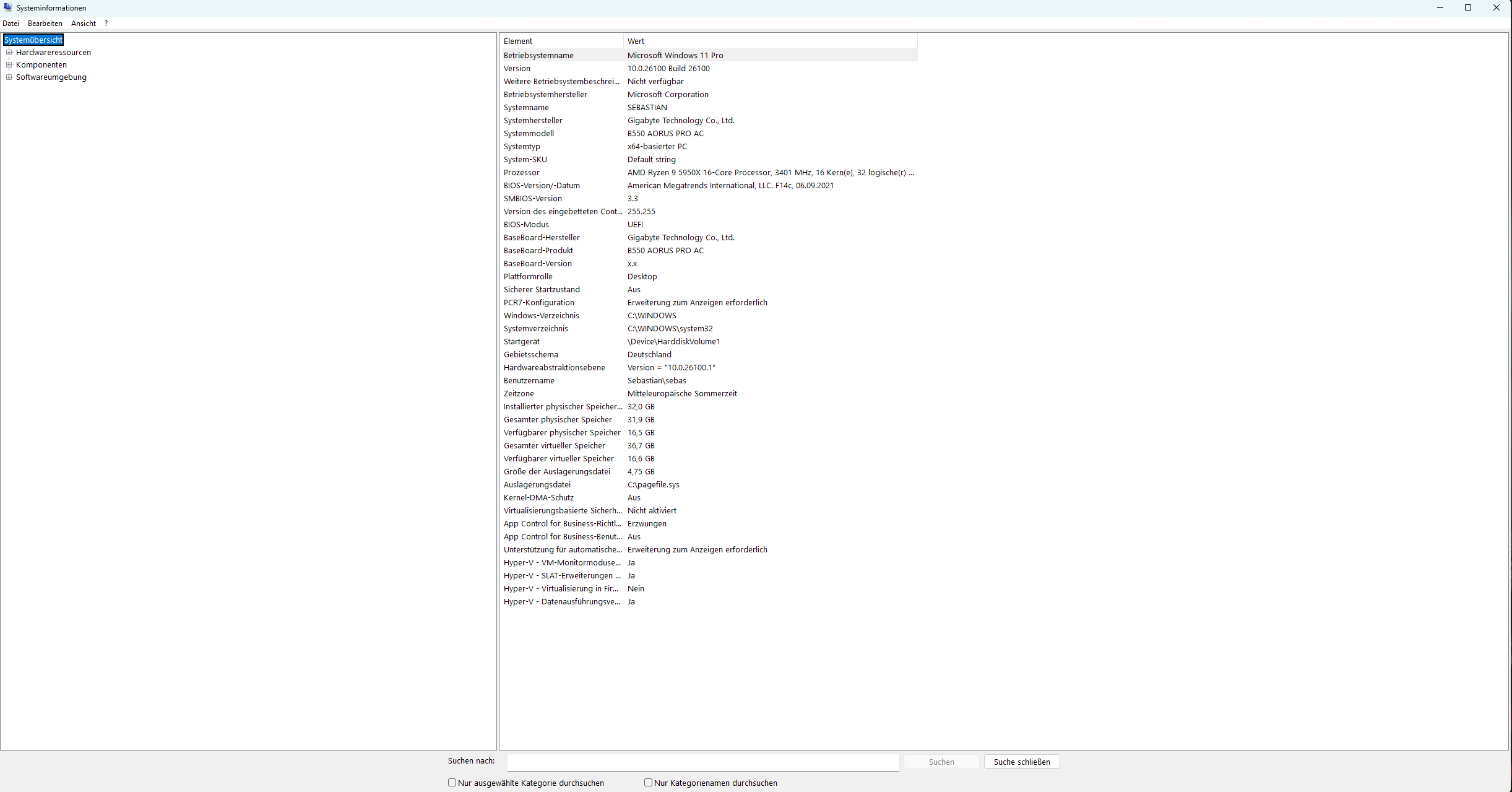This screenshot has width=1512, height=792.
Task: Open the Bearbeiten menu
Action: (x=45, y=24)
